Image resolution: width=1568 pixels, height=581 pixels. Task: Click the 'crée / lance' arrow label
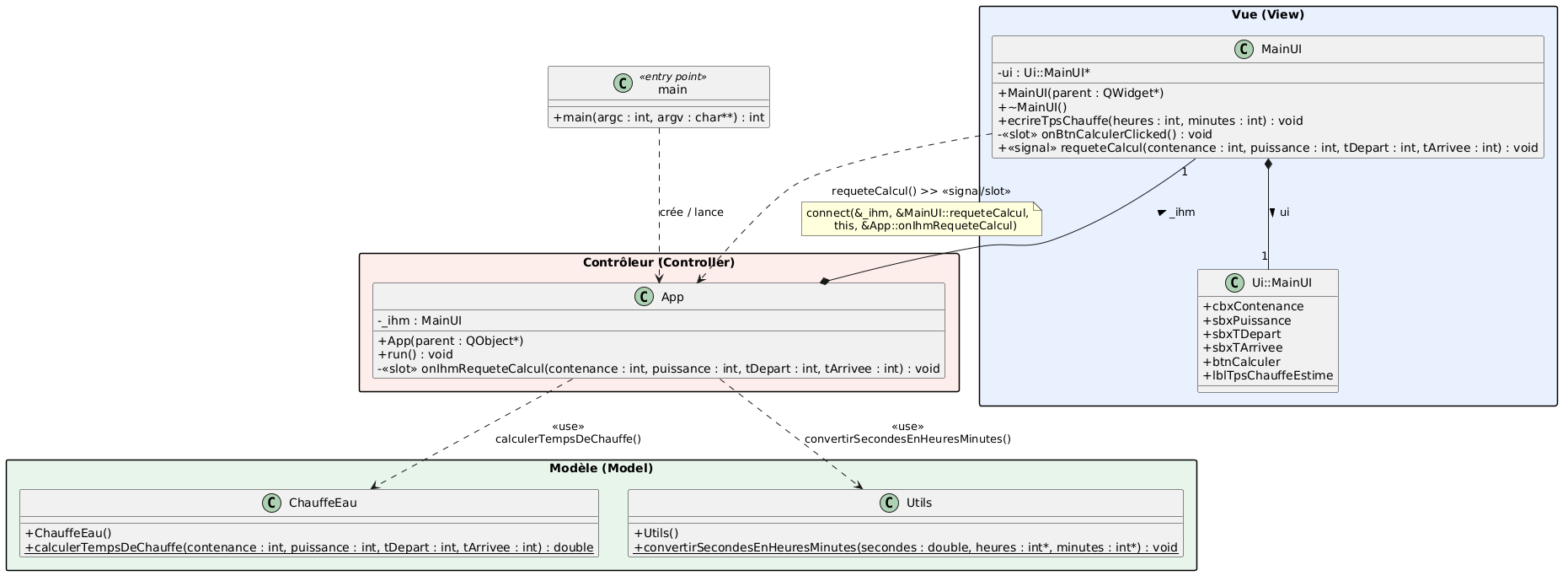(x=691, y=212)
